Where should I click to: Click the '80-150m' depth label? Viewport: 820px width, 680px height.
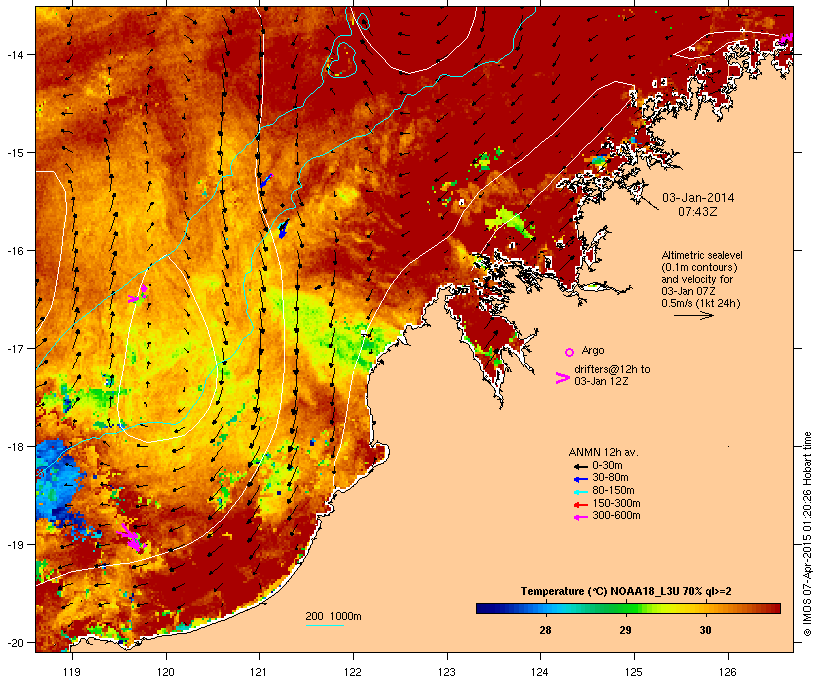[613, 491]
